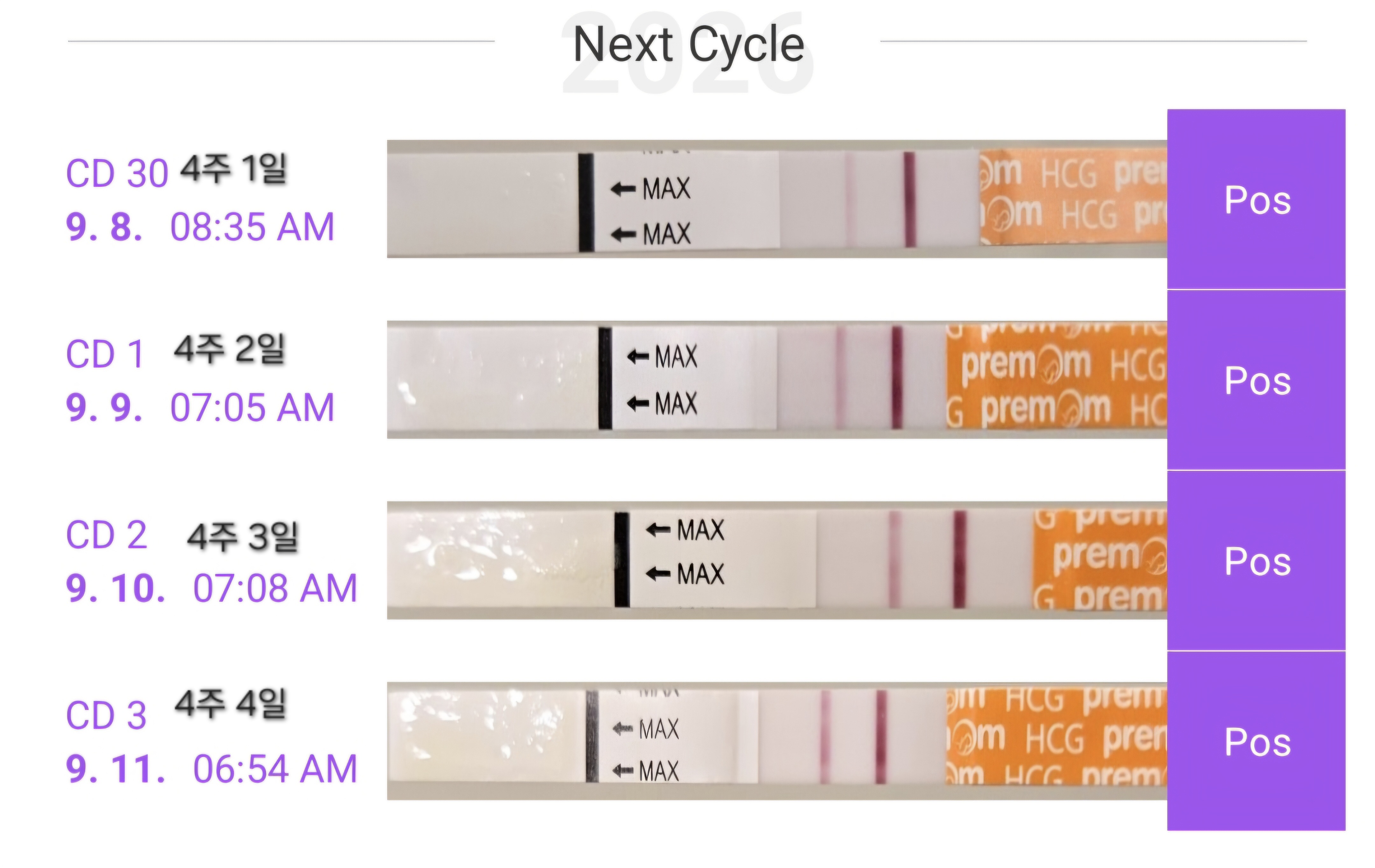Select the CD 1 cycle day label
This screenshot has width=1375, height=868.
point(104,354)
